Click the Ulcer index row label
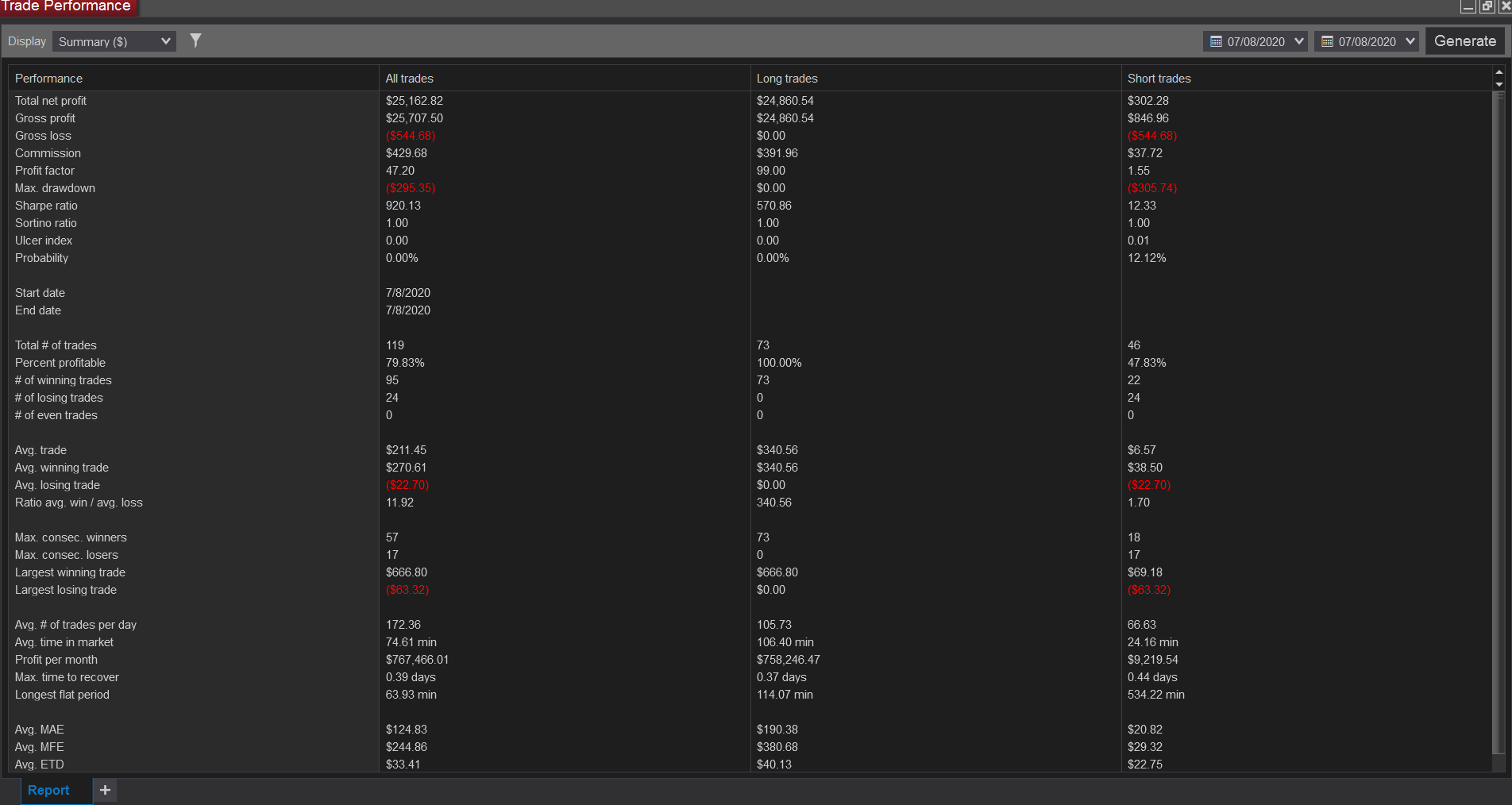 pos(44,241)
